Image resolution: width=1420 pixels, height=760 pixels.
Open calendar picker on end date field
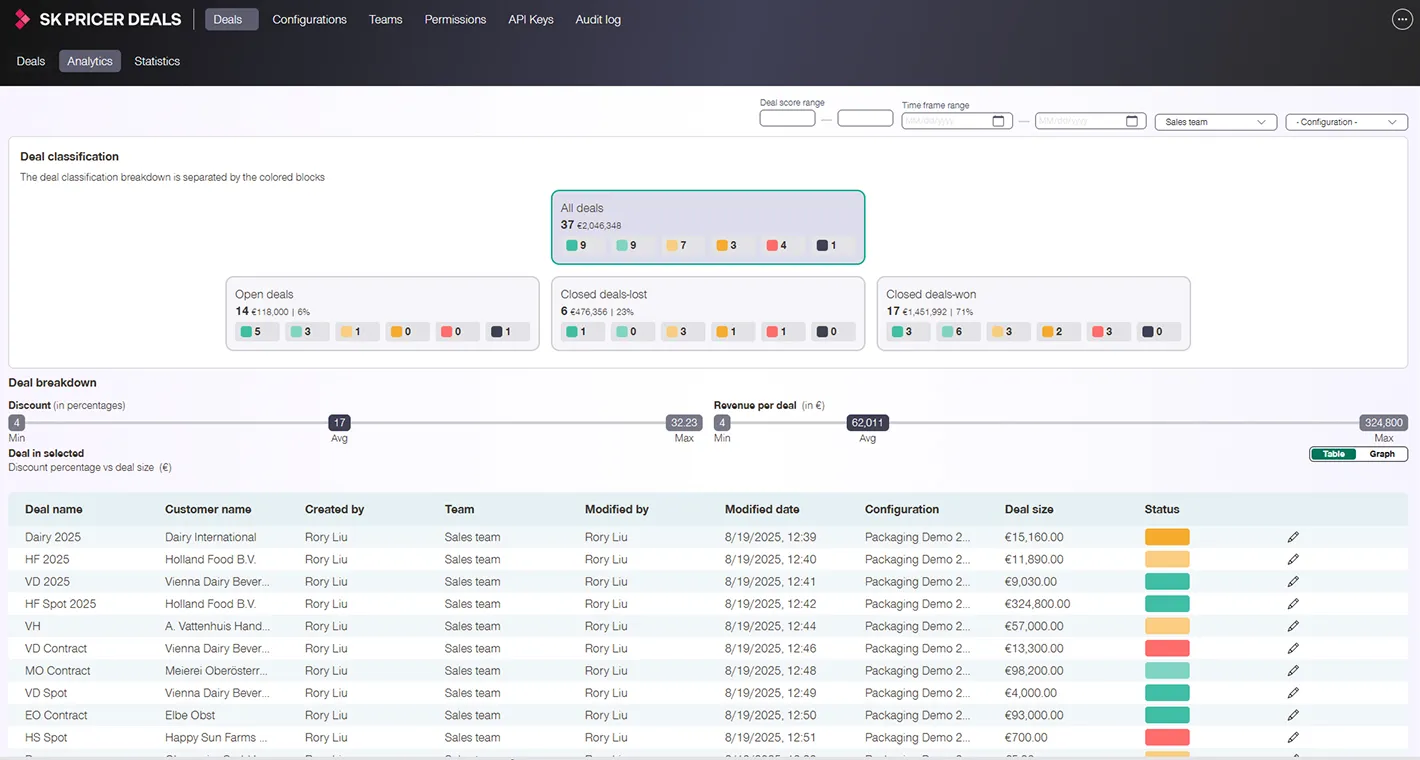coord(1132,121)
